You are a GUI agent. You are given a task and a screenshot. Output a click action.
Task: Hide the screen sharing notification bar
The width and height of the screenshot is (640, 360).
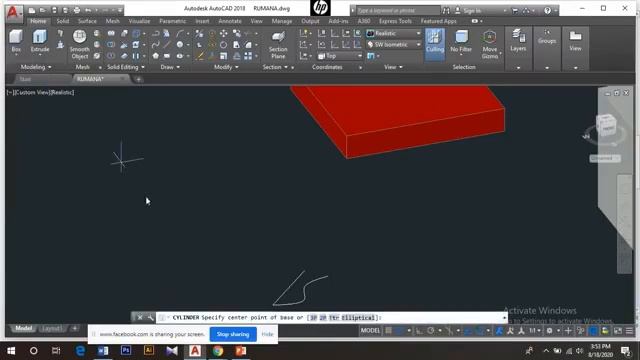pos(267,334)
